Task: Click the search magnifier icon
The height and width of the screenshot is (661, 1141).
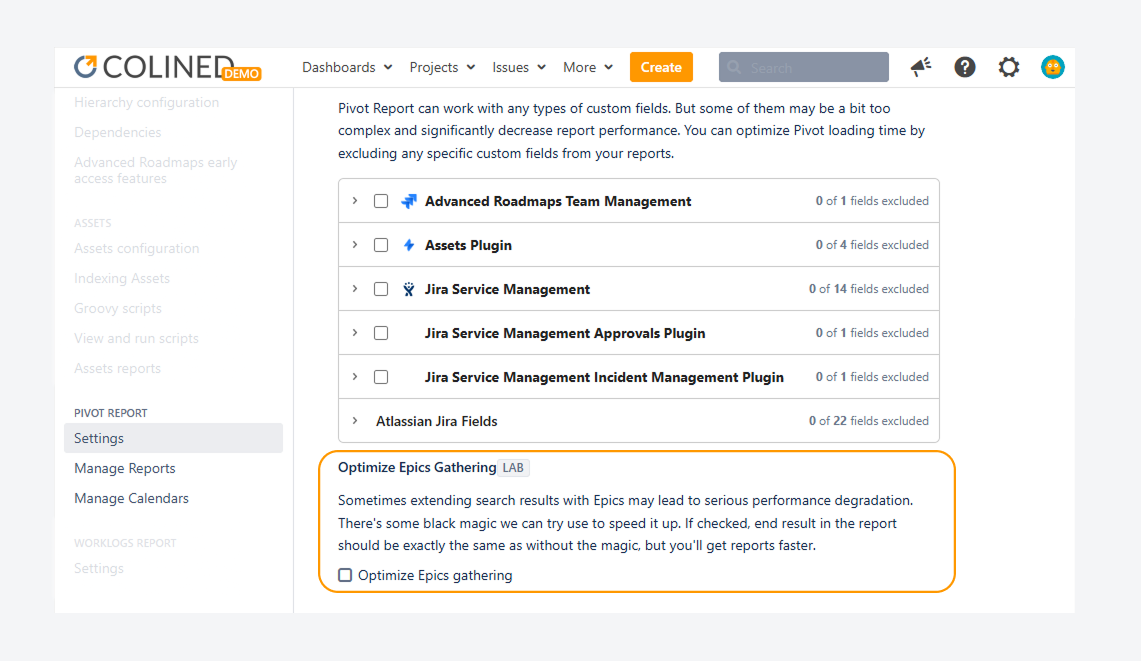Action: [x=734, y=67]
